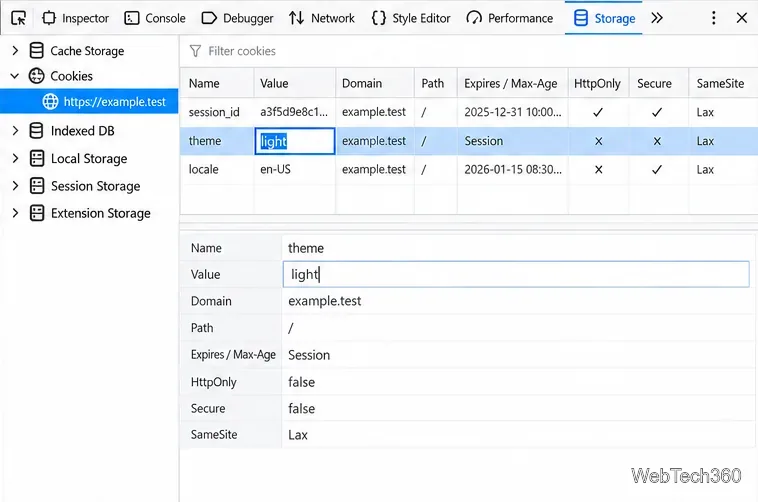Image resolution: width=758 pixels, height=502 pixels.
Task: Select the locale cookie name cell
Action: (x=217, y=170)
